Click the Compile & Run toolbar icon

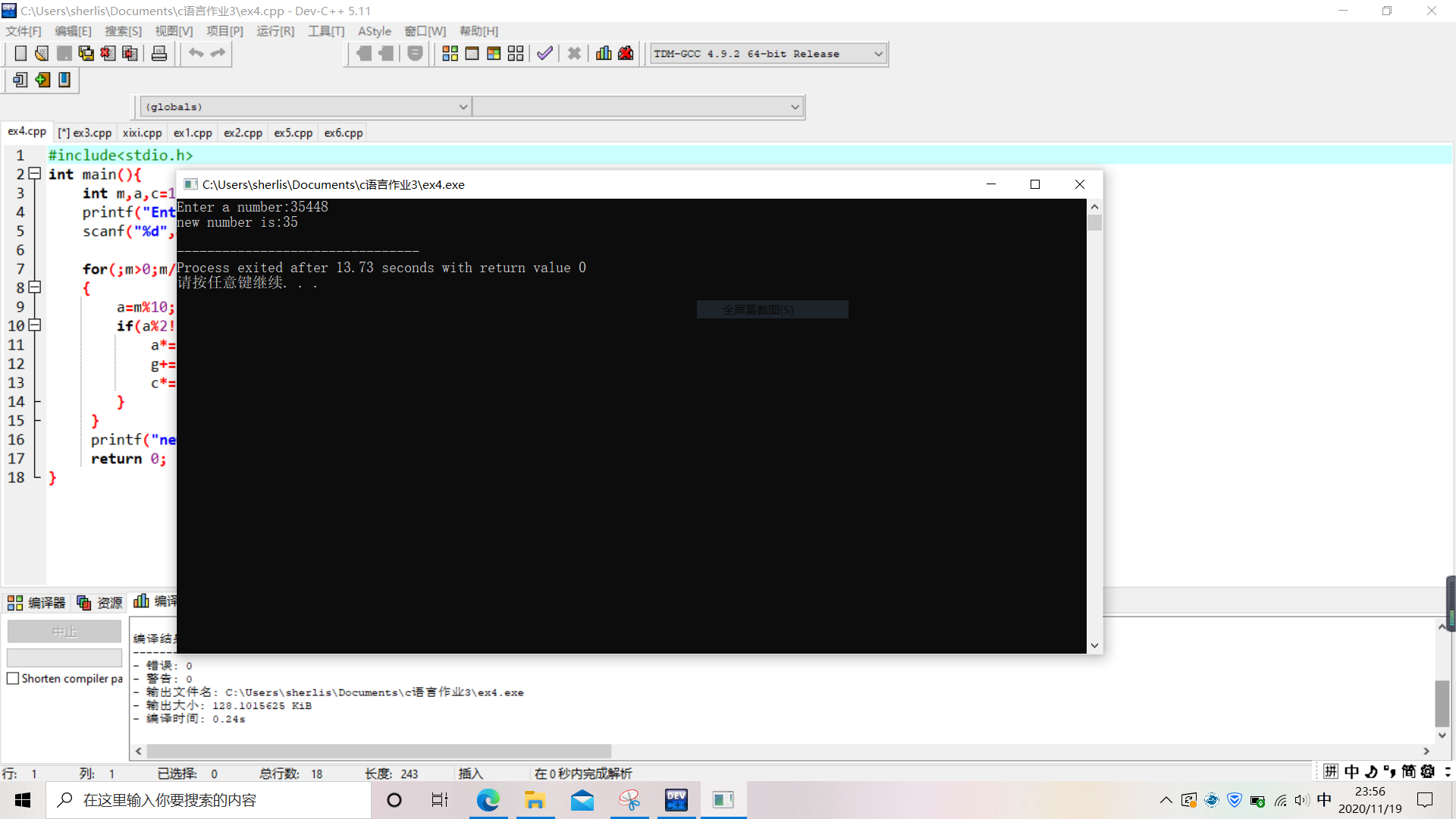(494, 53)
